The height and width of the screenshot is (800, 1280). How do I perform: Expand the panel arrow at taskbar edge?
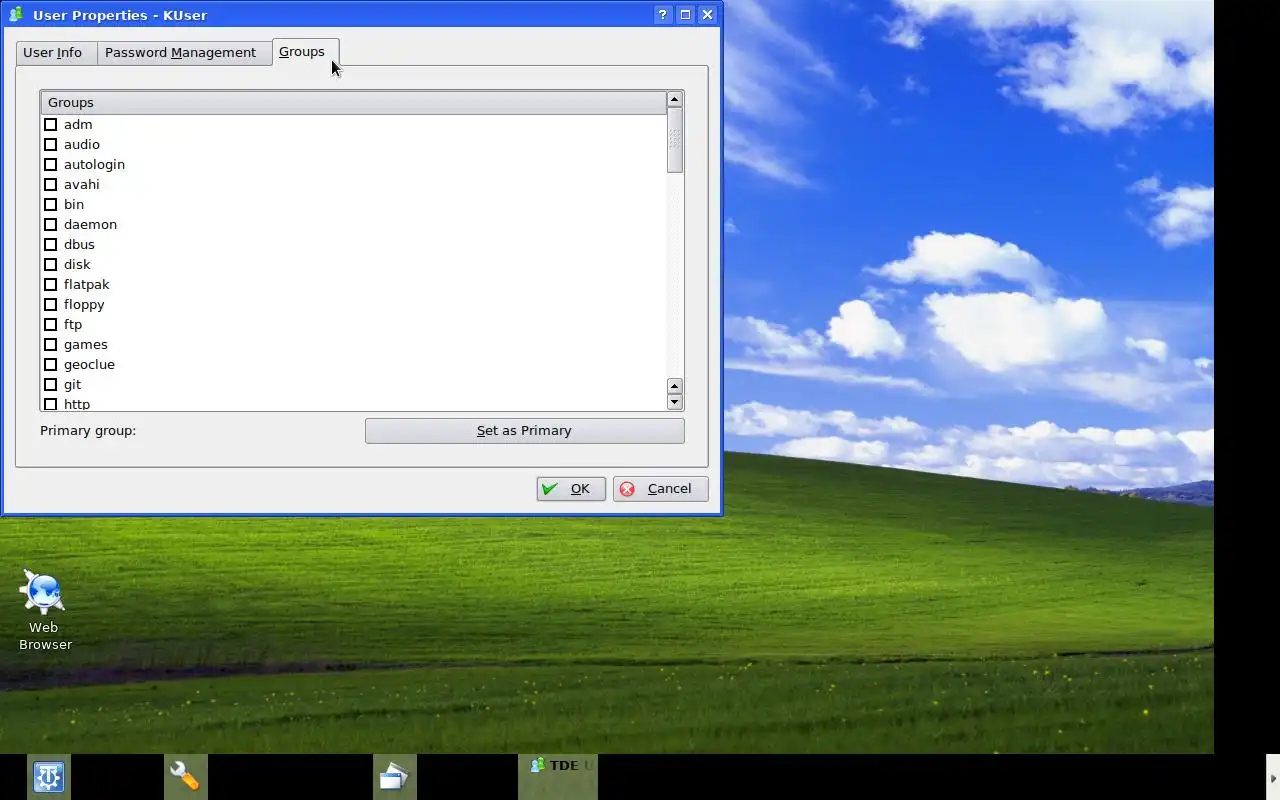pos(1273,777)
